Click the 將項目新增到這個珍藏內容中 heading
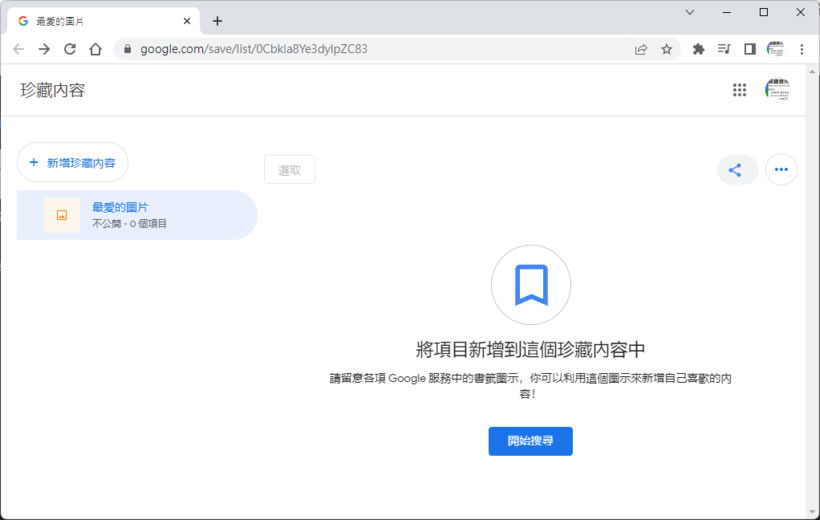This screenshot has width=820, height=520. coord(530,349)
